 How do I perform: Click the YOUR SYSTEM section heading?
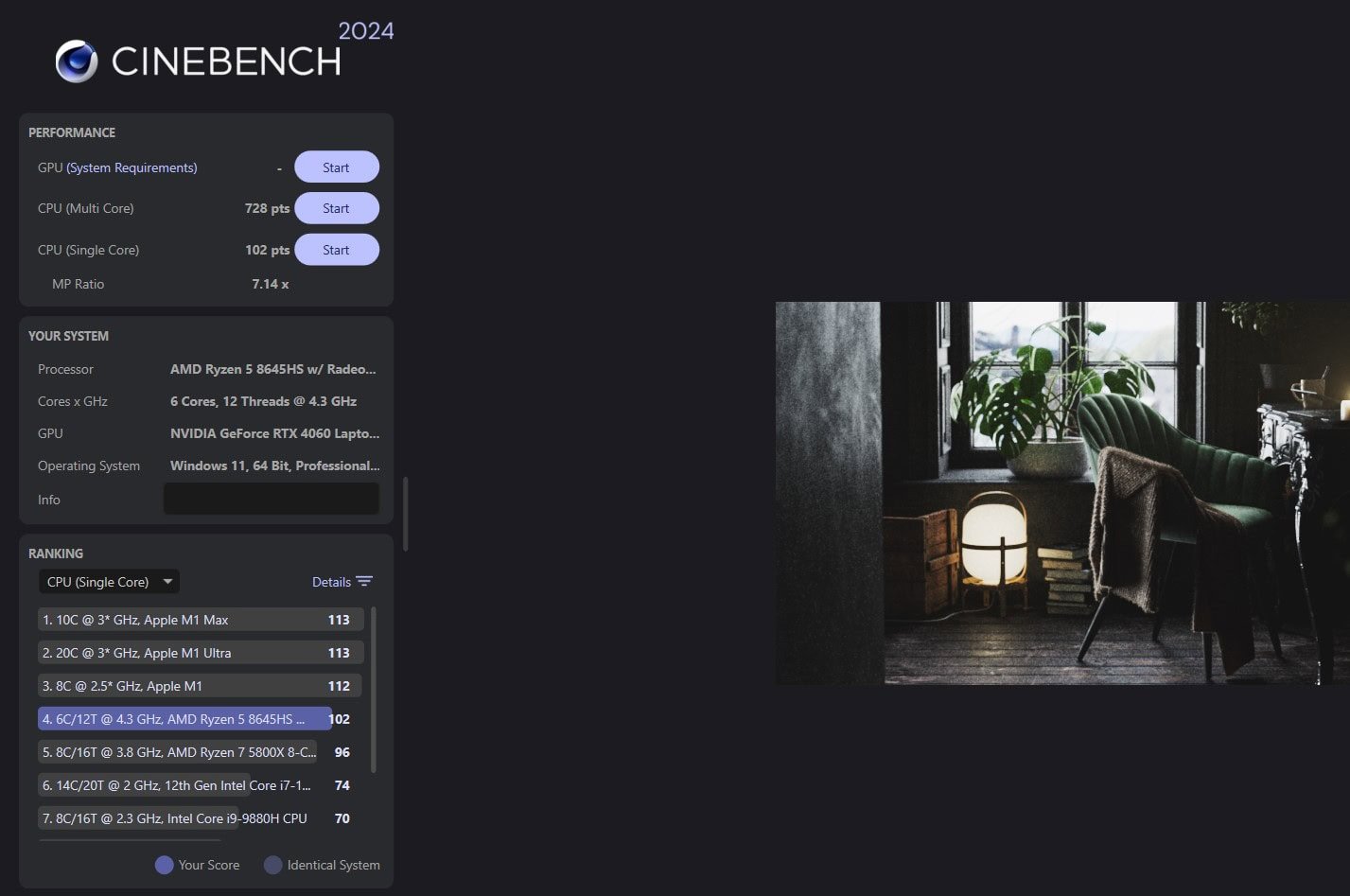(68, 336)
